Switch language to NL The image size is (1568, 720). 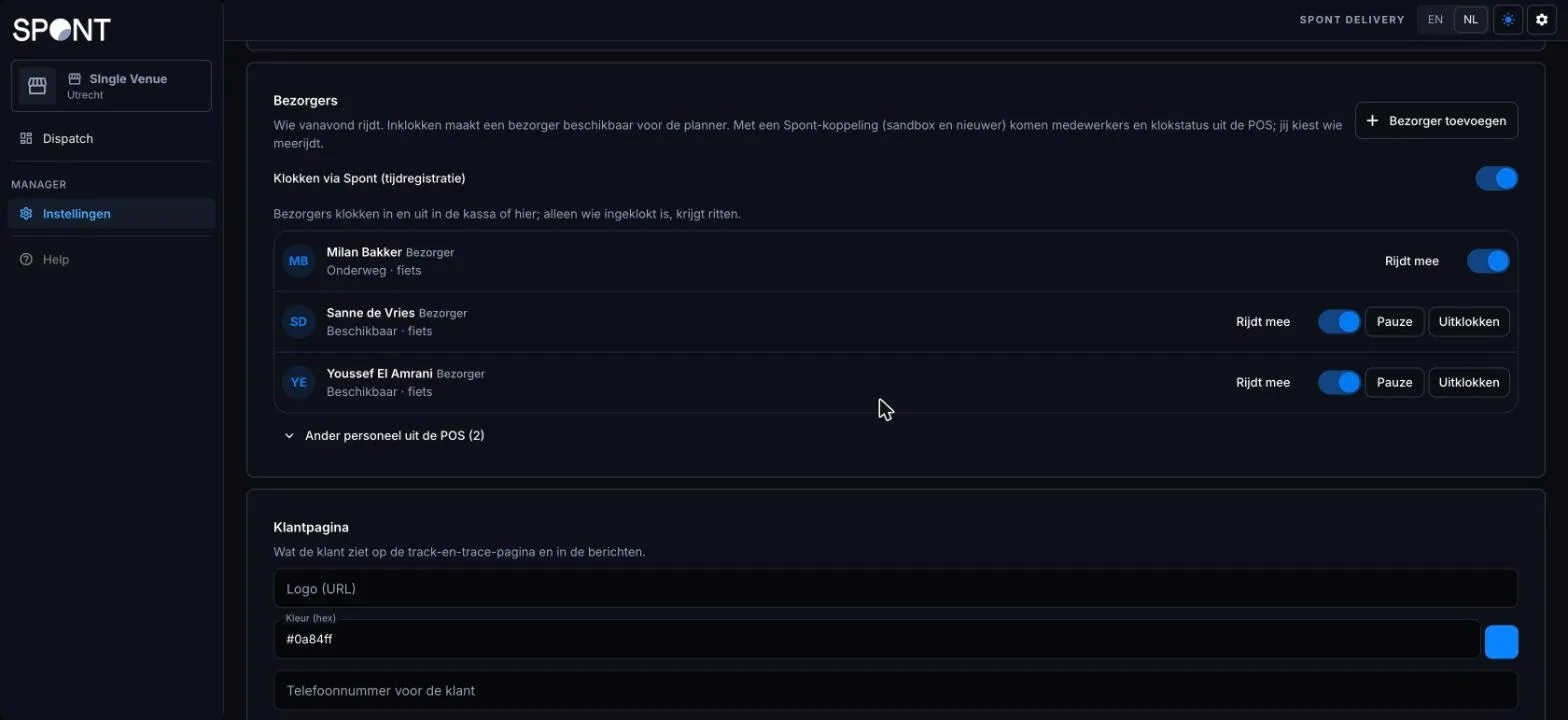[1470, 20]
